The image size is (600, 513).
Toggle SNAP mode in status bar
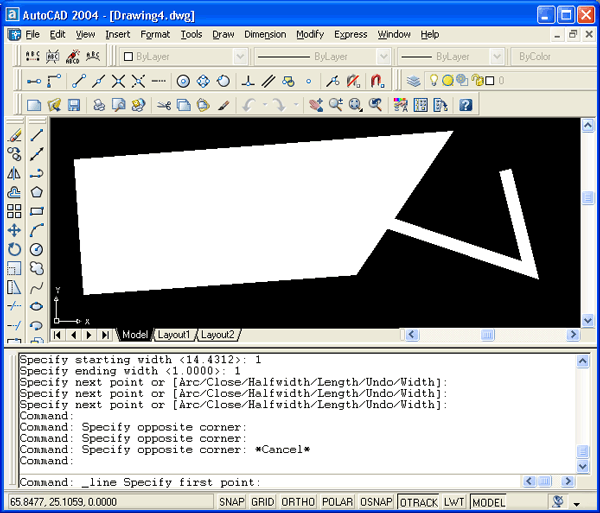click(232, 502)
